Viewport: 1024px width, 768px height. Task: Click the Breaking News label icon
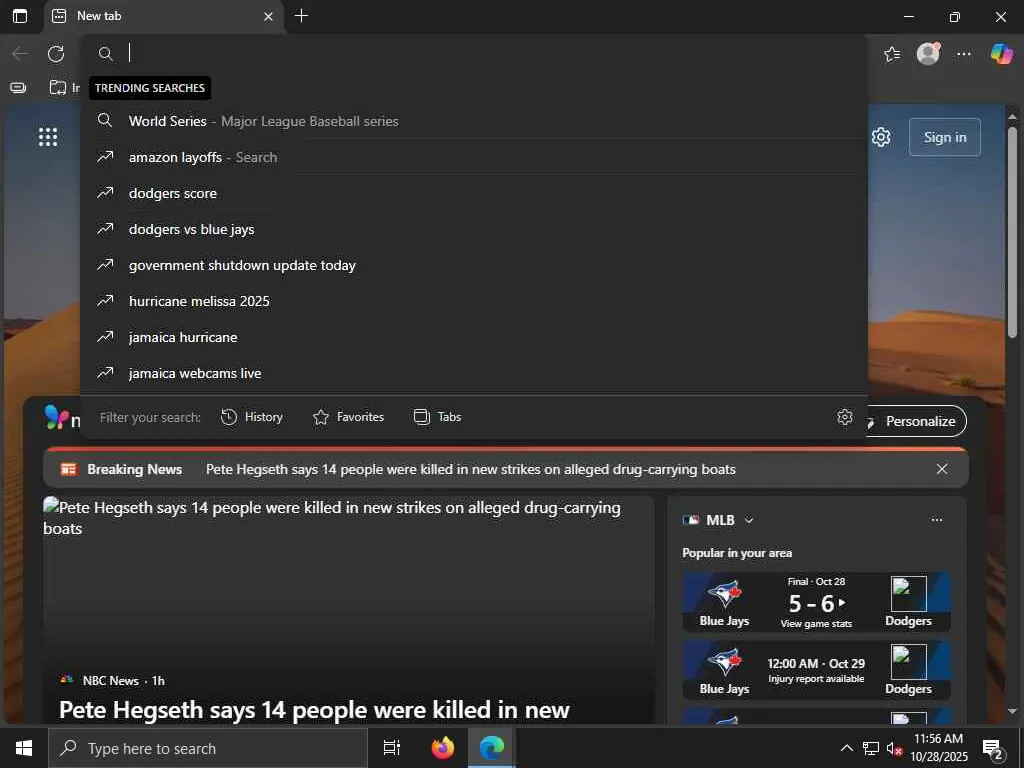(x=69, y=469)
